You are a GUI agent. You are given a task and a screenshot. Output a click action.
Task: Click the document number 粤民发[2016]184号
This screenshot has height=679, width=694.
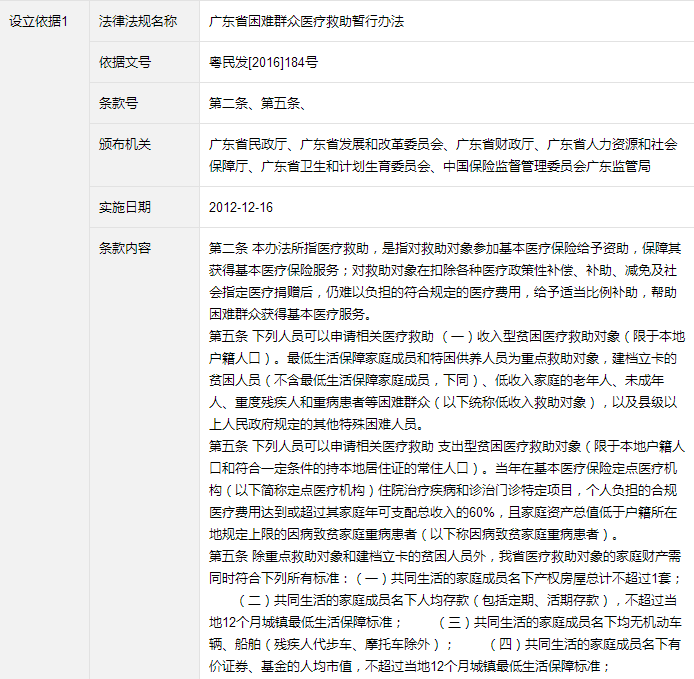pos(263,62)
